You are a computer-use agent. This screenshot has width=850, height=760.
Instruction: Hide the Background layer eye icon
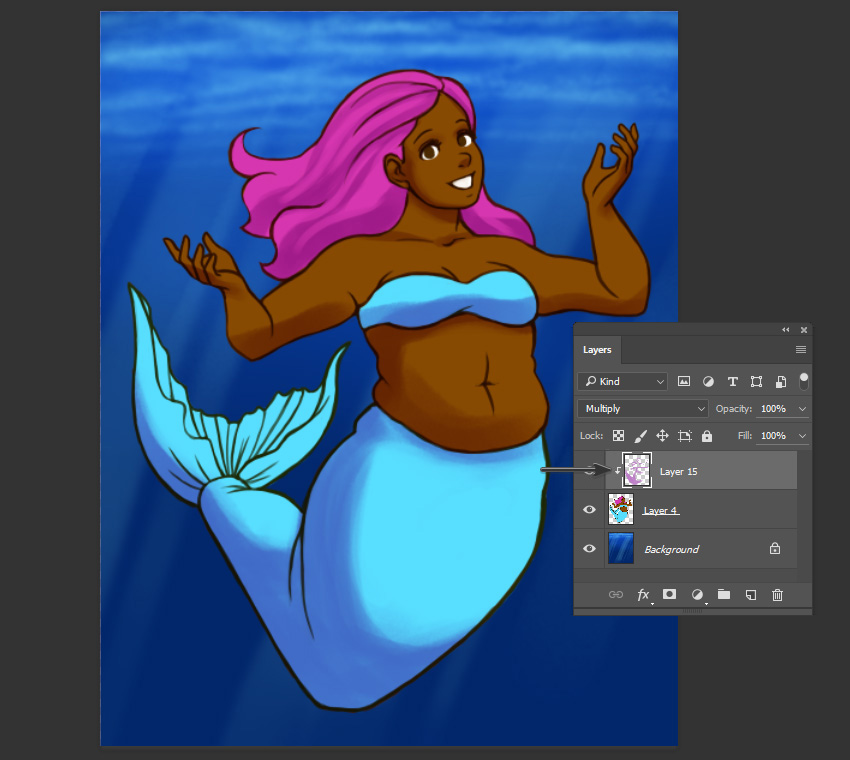(x=589, y=549)
